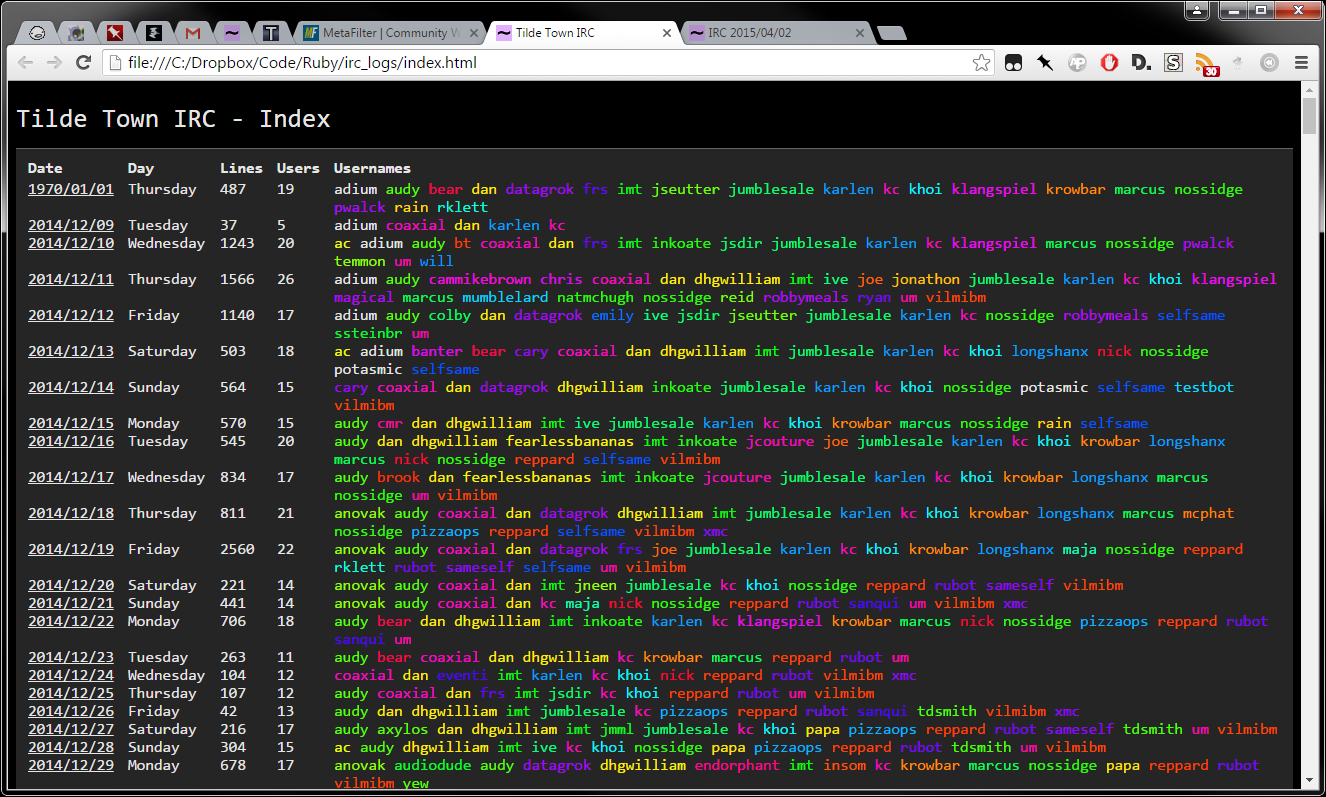This screenshot has height=797, width=1326.
Task: Click username 'endorphant' in 2014/12/29 row
Action: (x=737, y=765)
